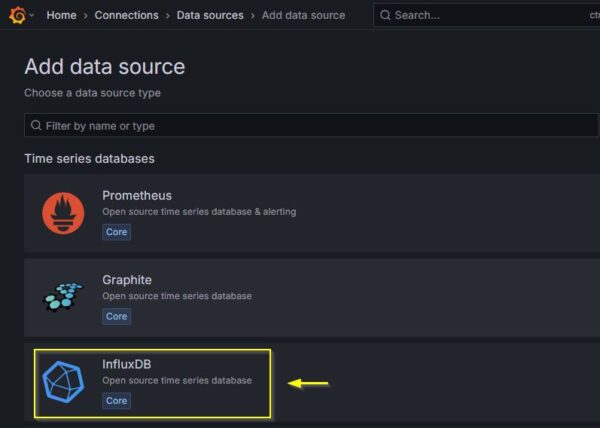
Task: Open the Data sources breadcrumb
Action: [x=210, y=15]
